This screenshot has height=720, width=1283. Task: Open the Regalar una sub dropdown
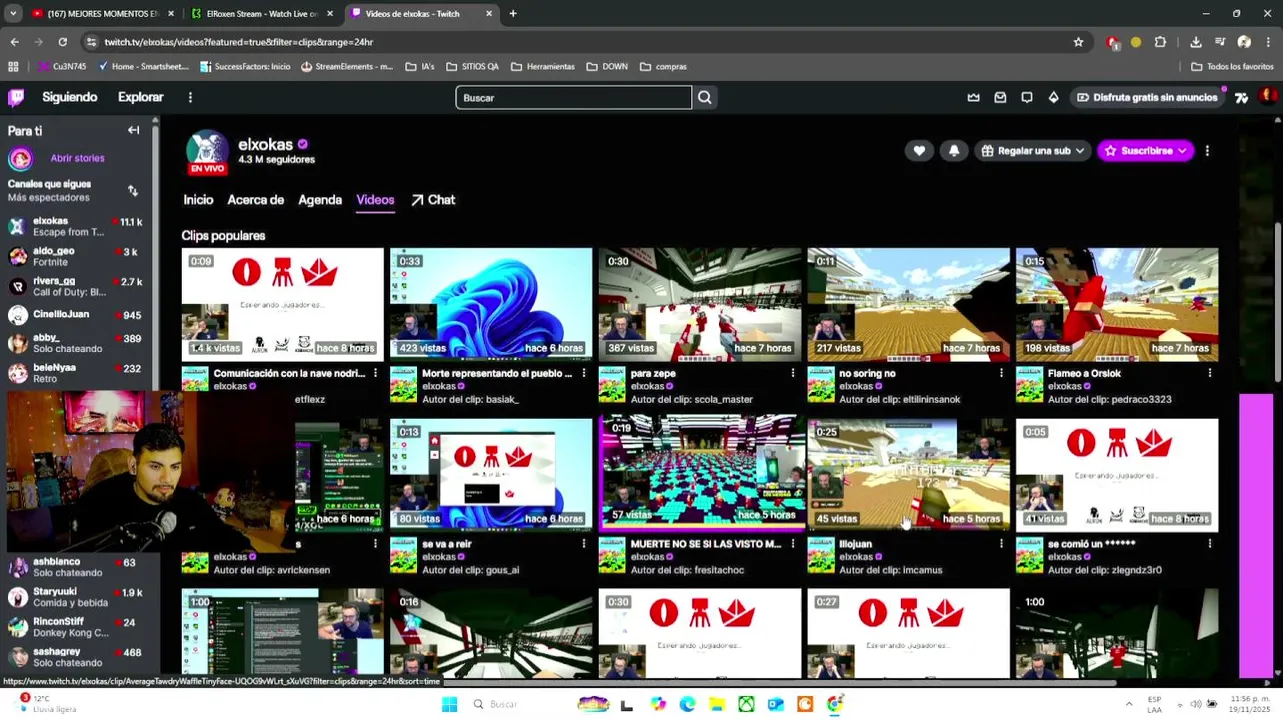[1033, 150]
